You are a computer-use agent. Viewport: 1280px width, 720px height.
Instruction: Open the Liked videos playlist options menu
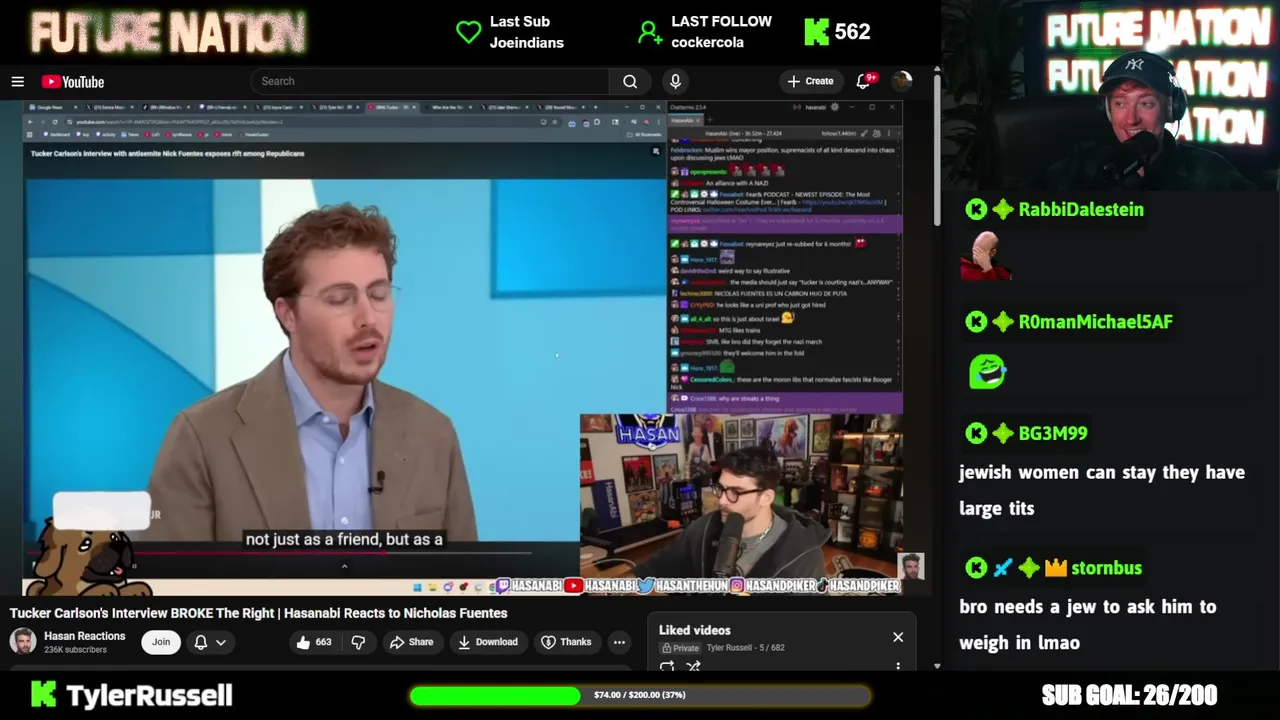[898, 666]
